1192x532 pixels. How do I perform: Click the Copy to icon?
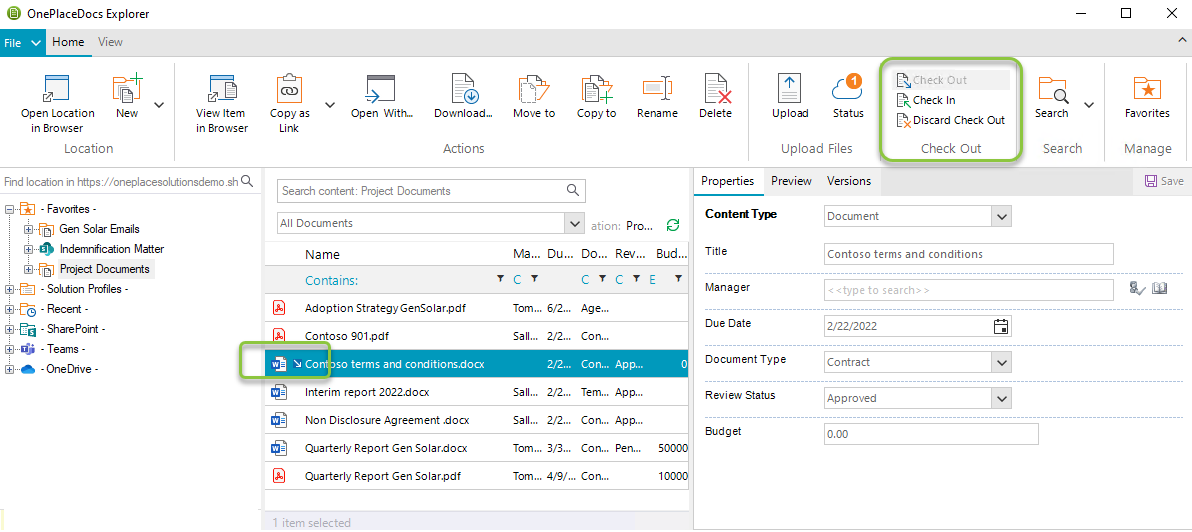(597, 88)
